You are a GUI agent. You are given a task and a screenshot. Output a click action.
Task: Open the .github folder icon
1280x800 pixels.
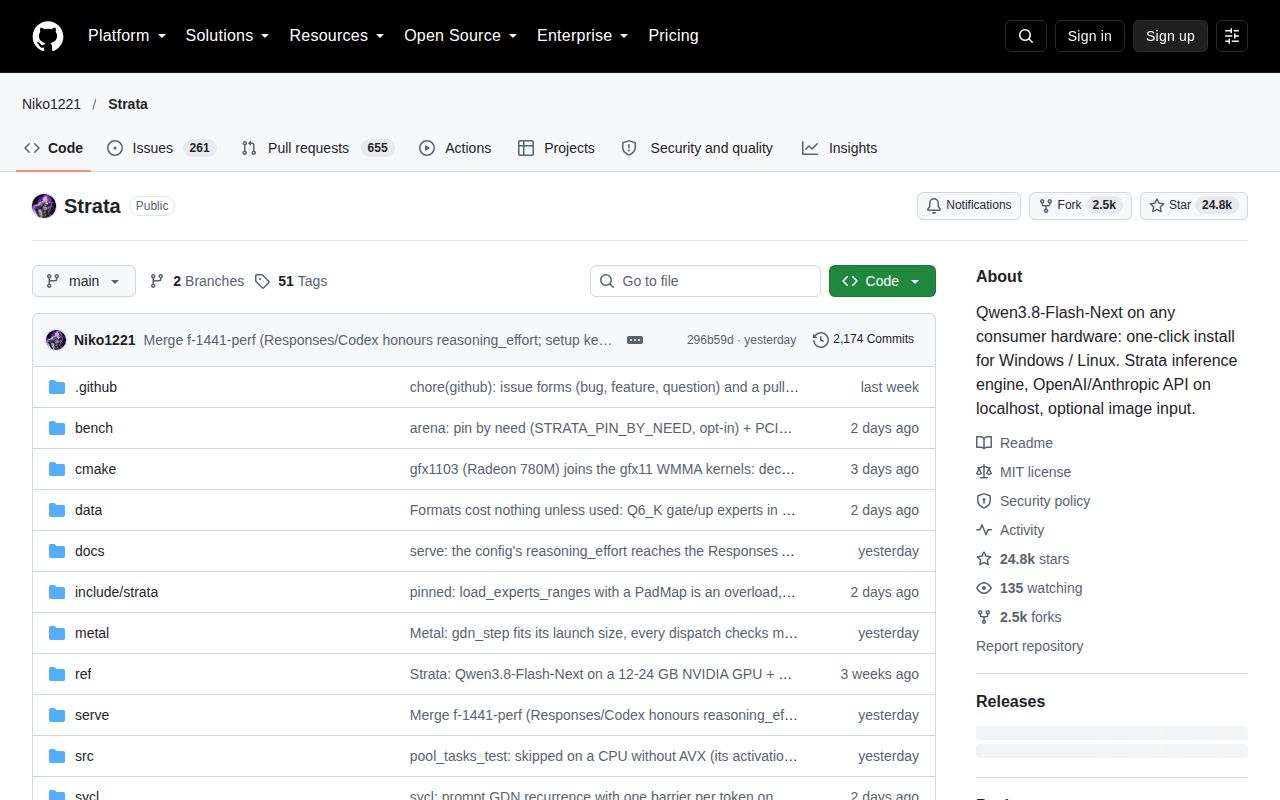click(x=57, y=387)
